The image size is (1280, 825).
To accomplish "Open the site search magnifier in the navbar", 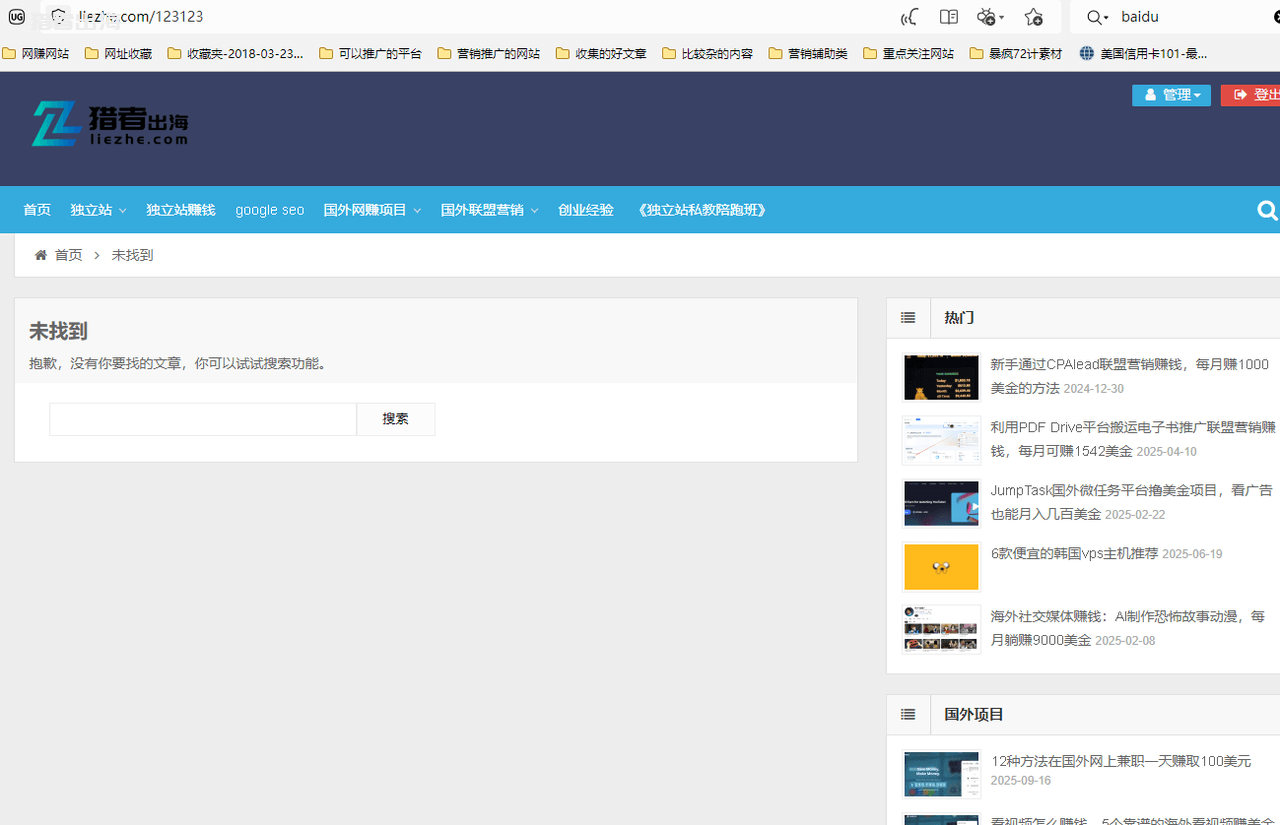I will pos(1267,210).
